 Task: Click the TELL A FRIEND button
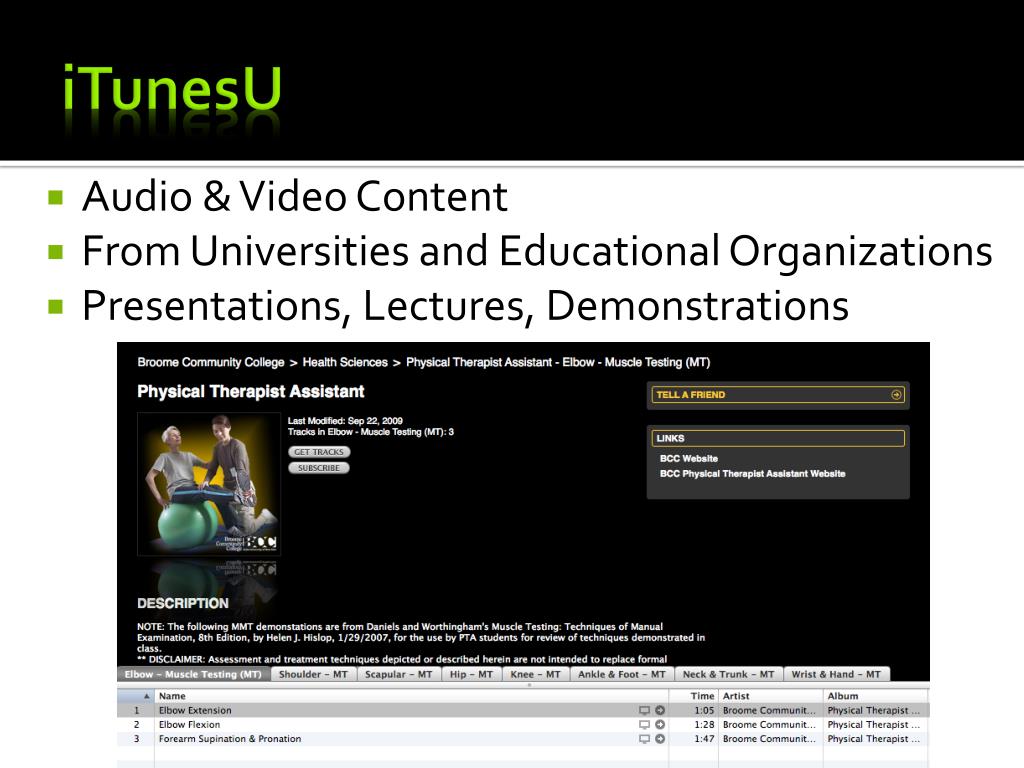[x=778, y=394]
